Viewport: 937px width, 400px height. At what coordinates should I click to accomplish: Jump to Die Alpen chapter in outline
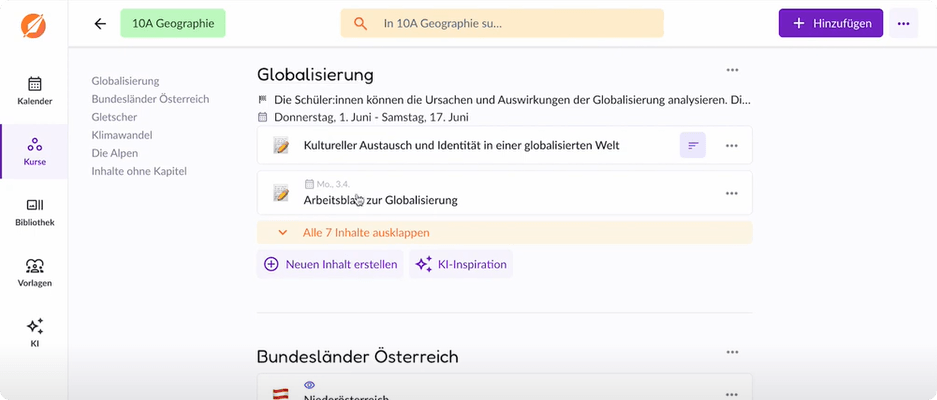[x=114, y=153]
